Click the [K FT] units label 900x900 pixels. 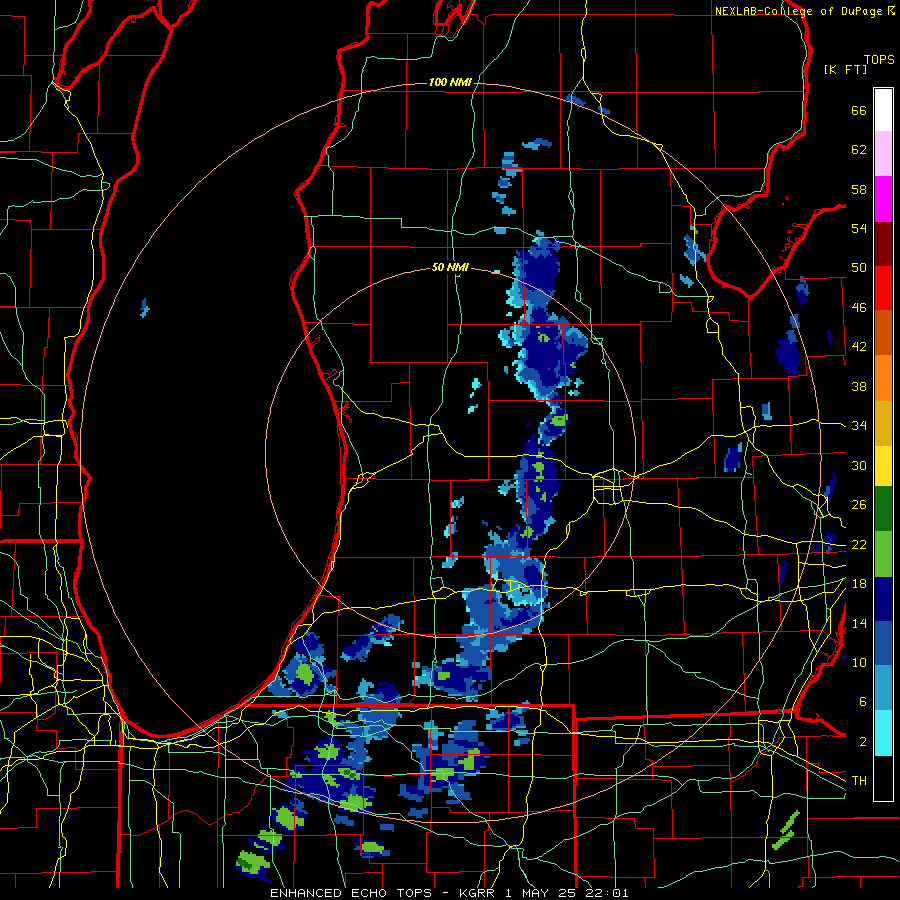point(845,69)
